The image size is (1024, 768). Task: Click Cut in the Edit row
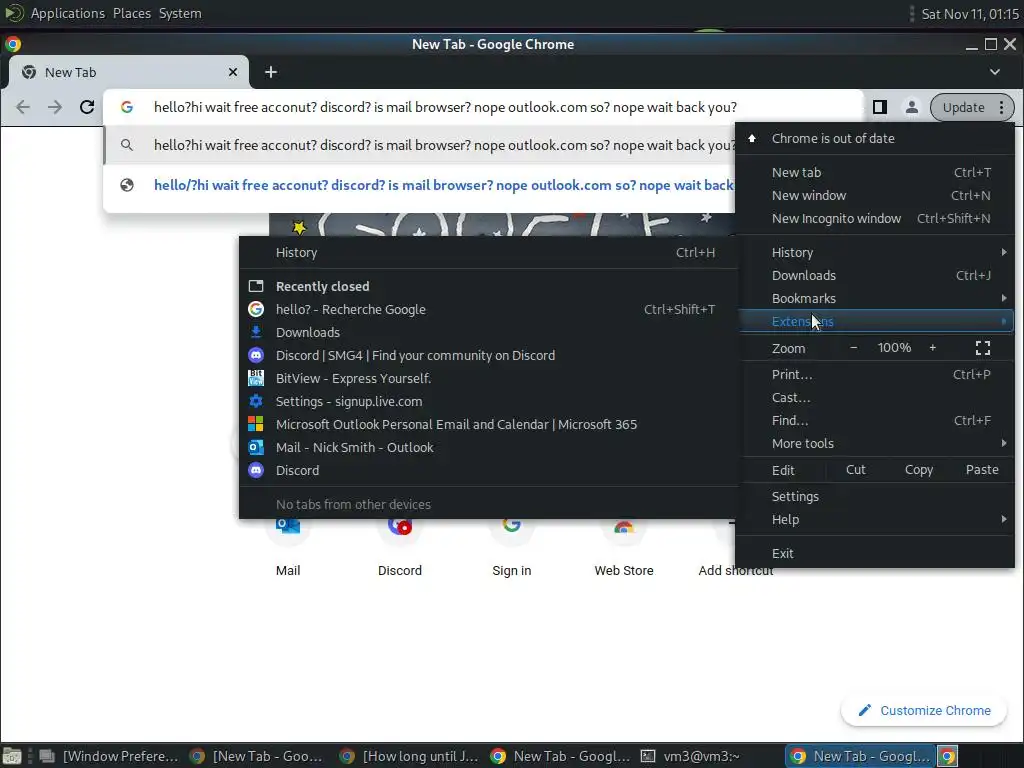(856, 470)
